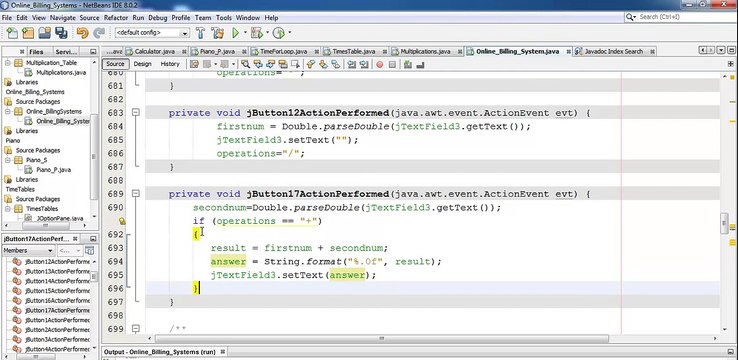The image size is (738, 360).
Task: Open the File menu
Action: [7, 17]
